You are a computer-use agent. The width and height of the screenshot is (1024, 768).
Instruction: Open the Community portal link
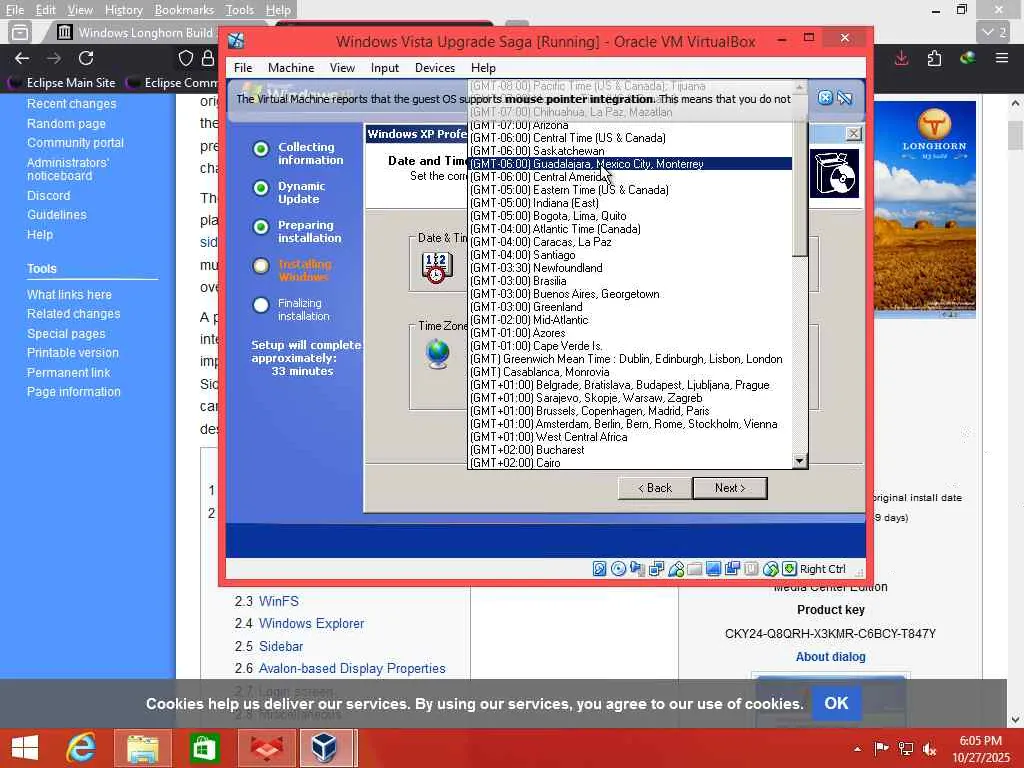tap(75, 142)
